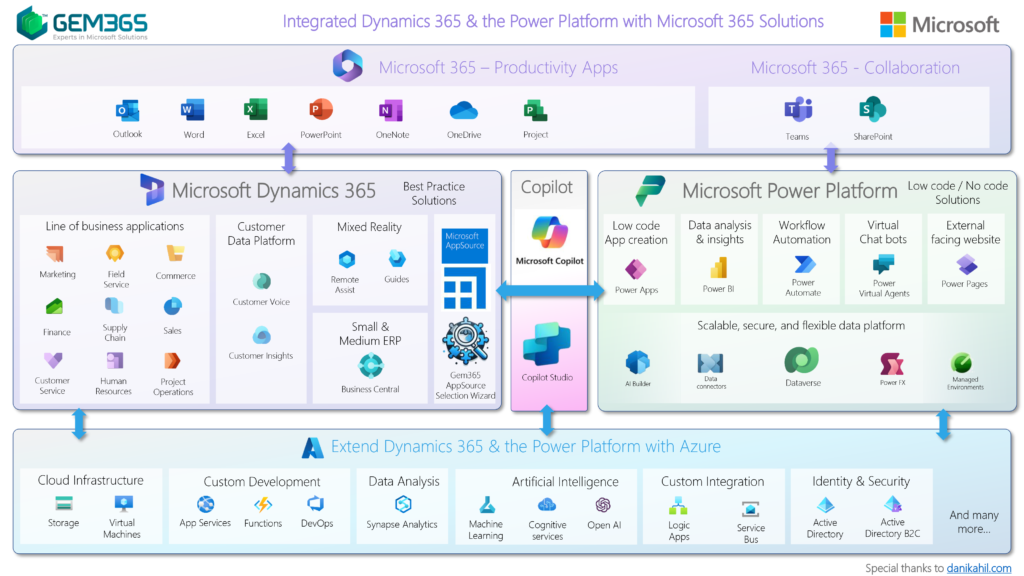Click the Active Directory B2C icon
This screenshot has height=576, width=1024.
tap(893, 504)
